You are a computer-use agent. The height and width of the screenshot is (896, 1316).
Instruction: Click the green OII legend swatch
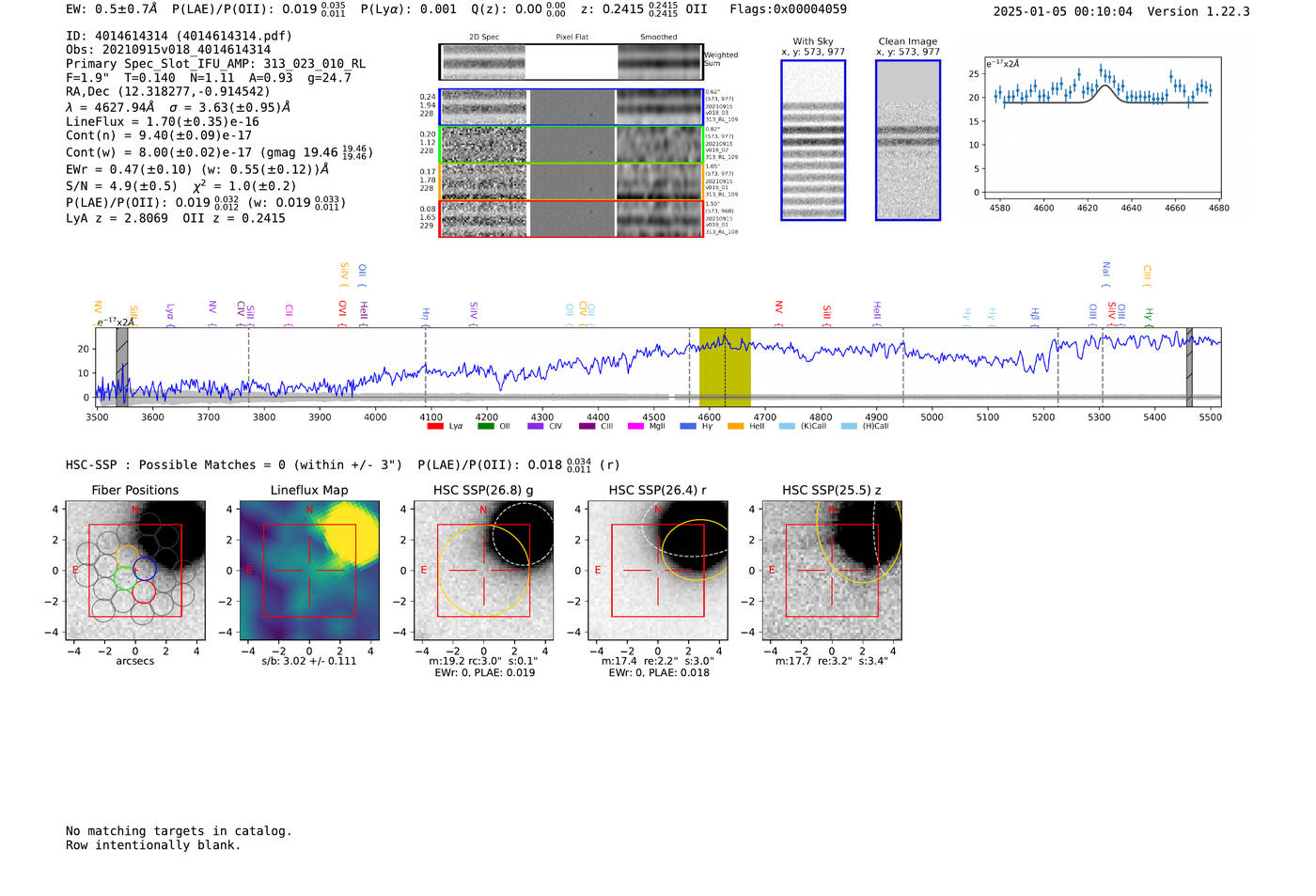point(485,427)
